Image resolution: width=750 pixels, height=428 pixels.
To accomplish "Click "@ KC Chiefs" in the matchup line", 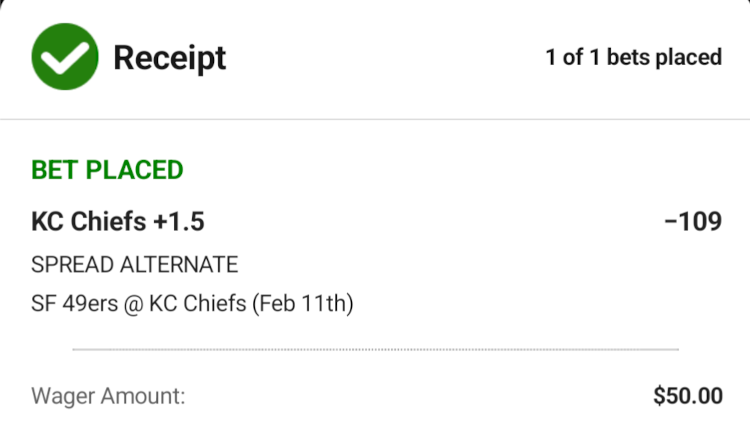I will (180, 304).
